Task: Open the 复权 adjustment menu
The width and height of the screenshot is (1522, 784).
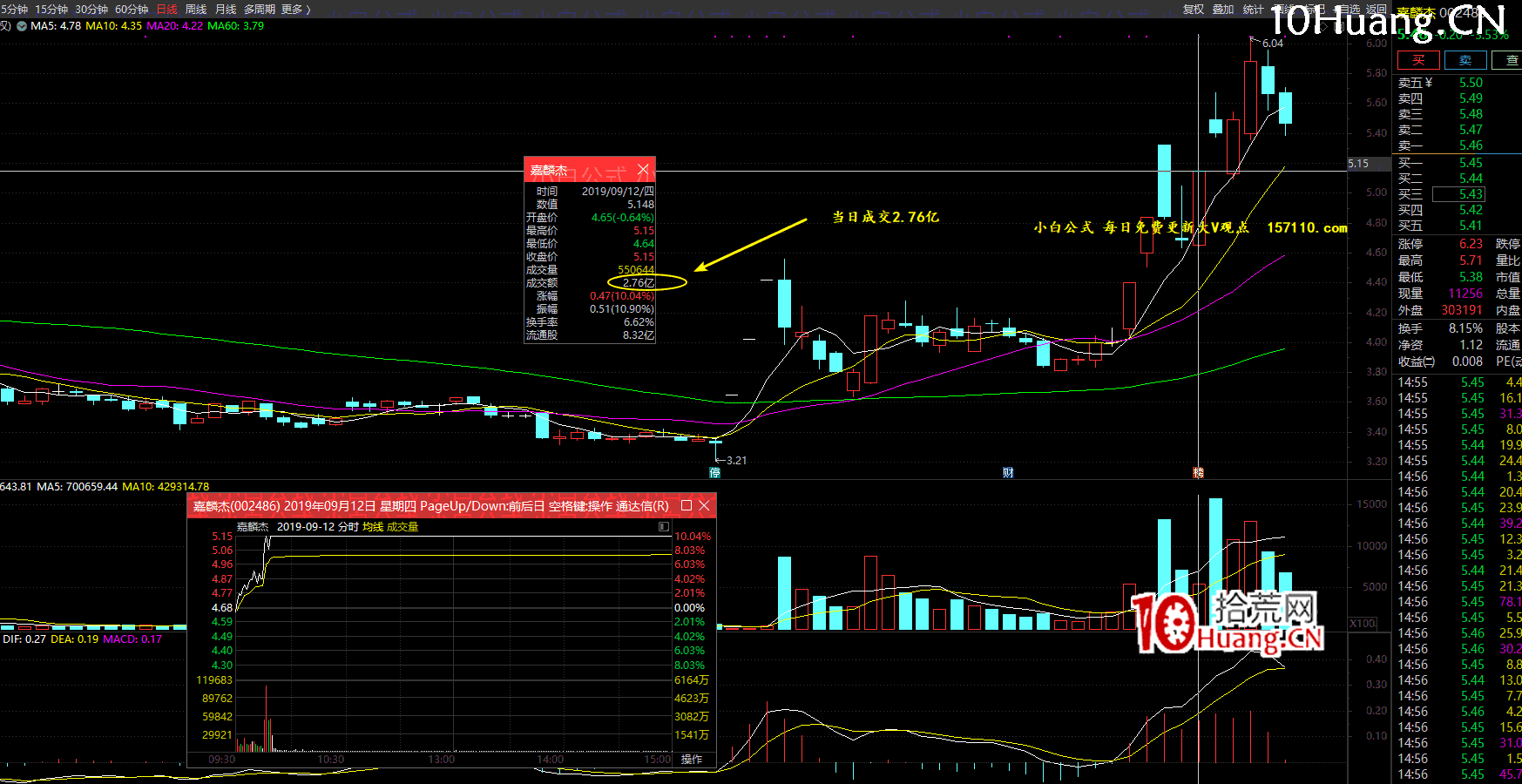Action: pos(1194,9)
